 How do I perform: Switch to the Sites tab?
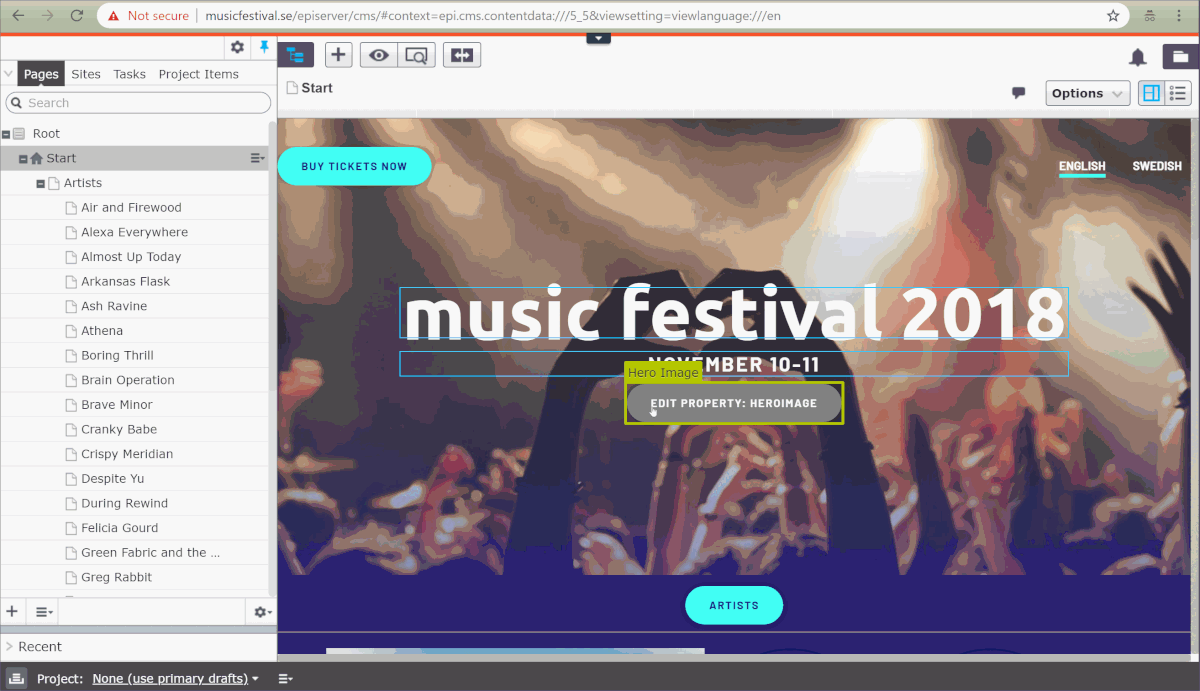(x=86, y=74)
